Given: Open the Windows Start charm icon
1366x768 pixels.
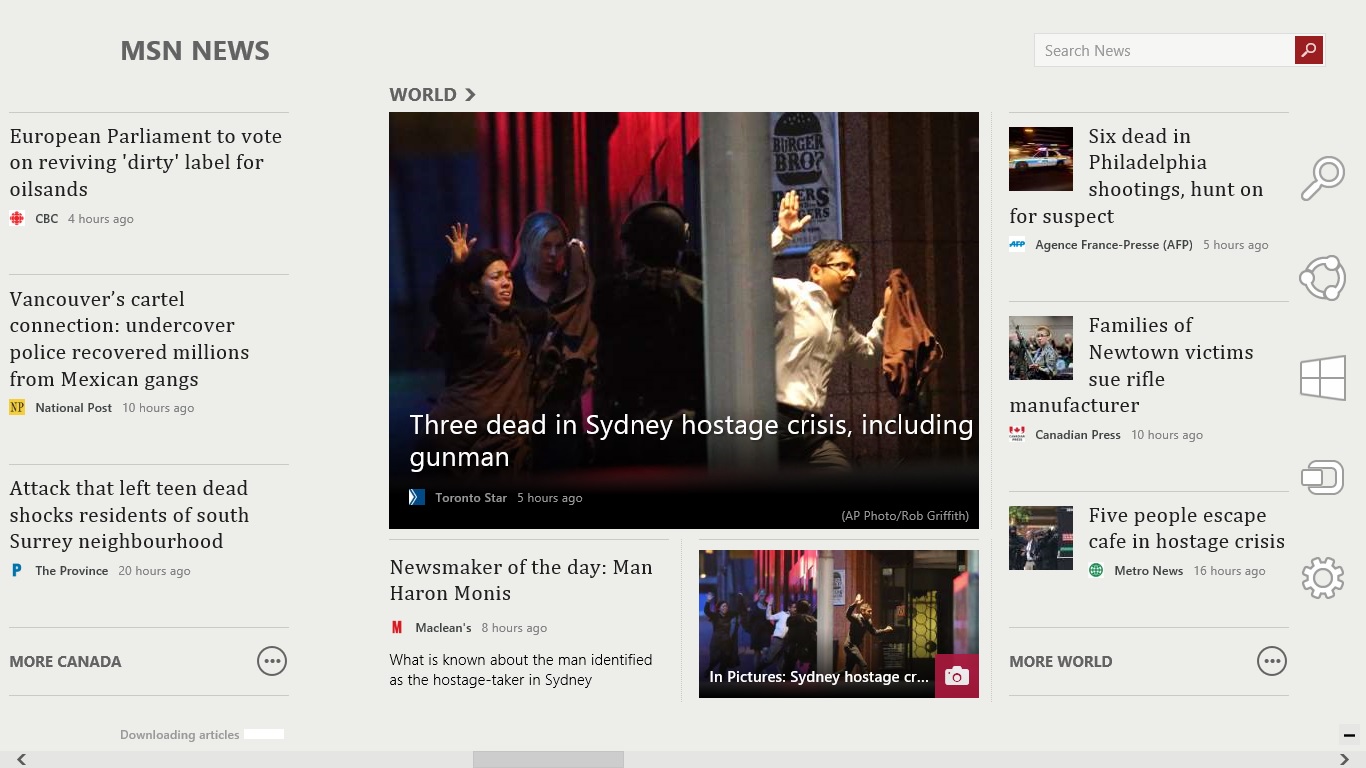Looking at the screenshot, I should pos(1323,378).
